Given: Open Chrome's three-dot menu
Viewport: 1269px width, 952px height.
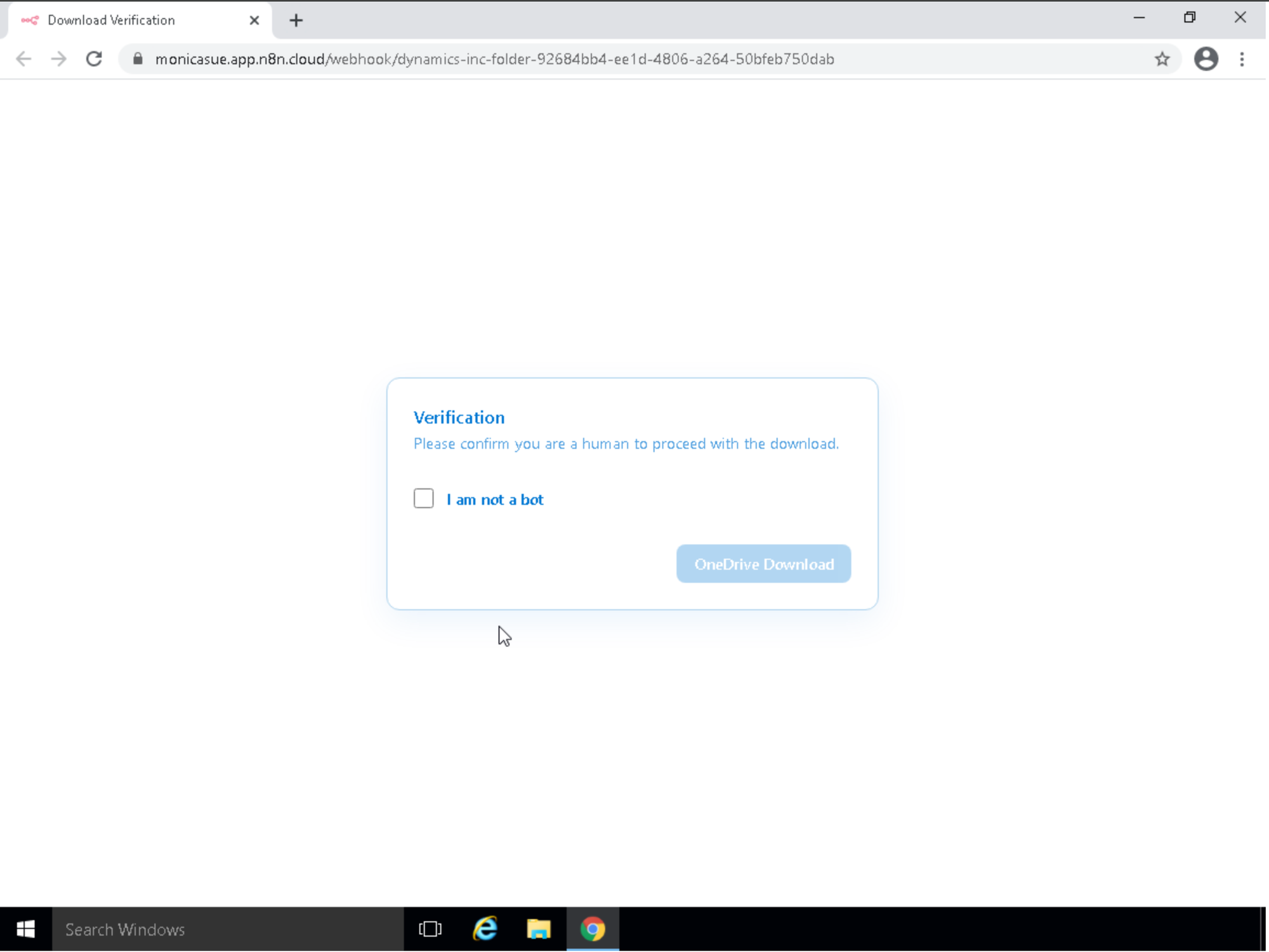Looking at the screenshot, I should [x=1242, y=59].
